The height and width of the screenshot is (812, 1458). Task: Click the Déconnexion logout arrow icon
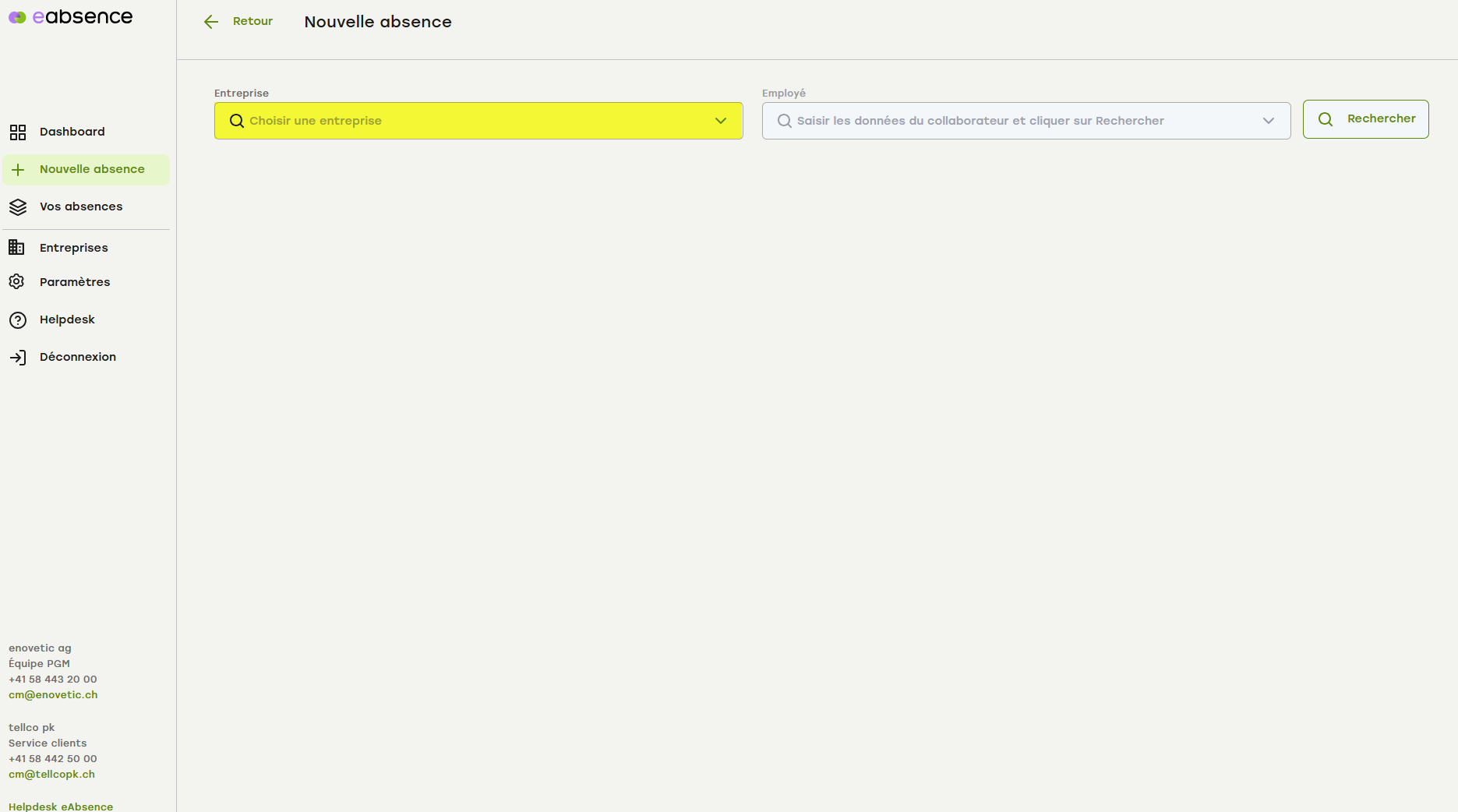coord(17,358)
